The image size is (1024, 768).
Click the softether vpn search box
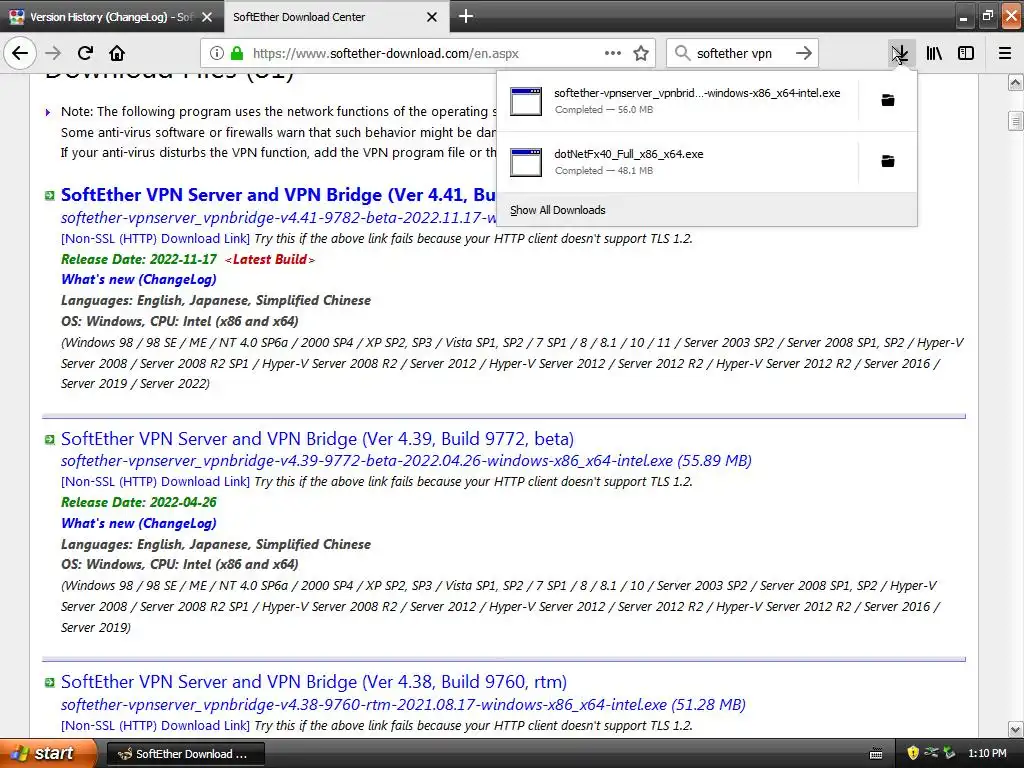(743, 53)
